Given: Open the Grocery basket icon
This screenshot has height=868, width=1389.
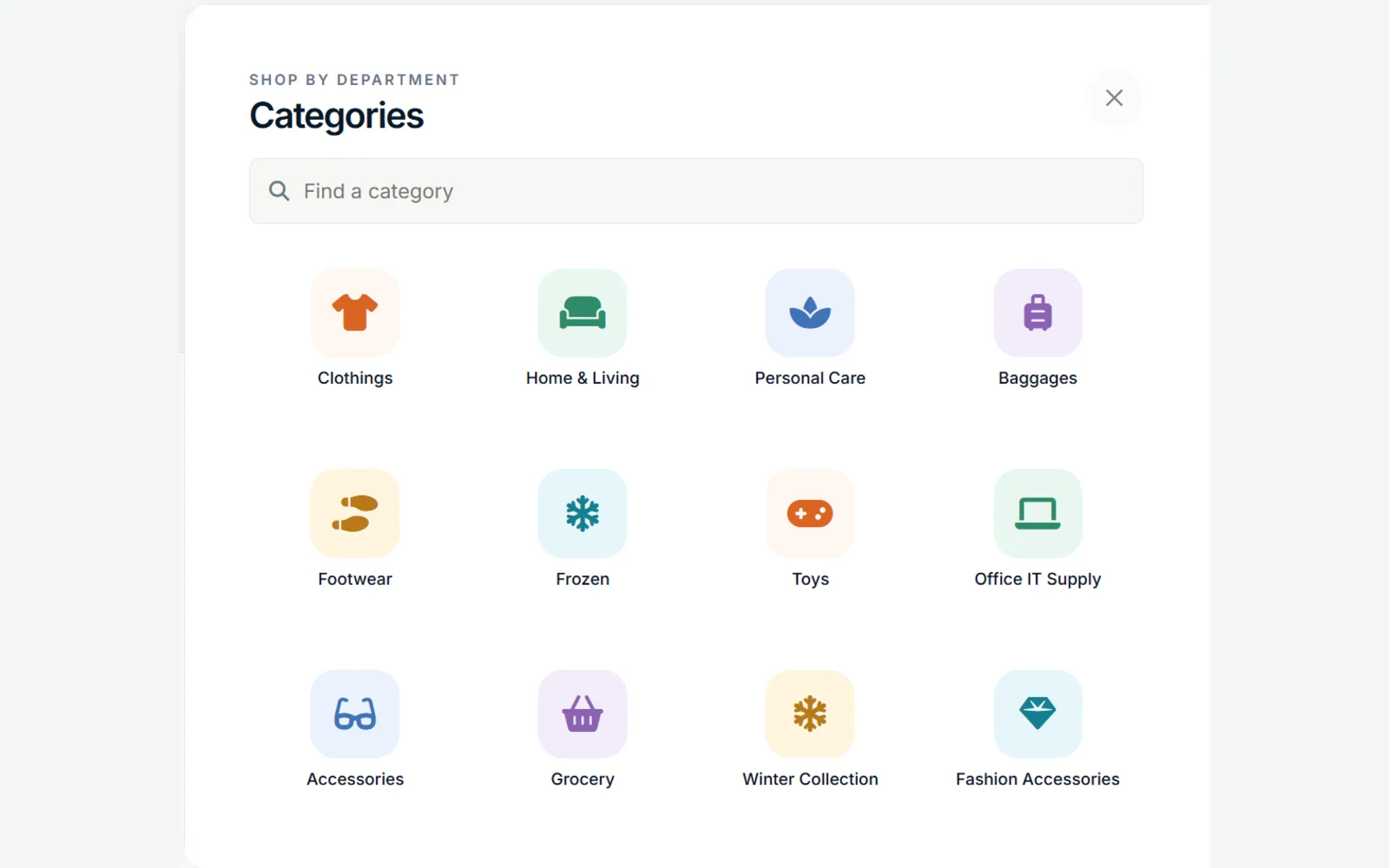Looking at the screenshot, I should [583, 713].
